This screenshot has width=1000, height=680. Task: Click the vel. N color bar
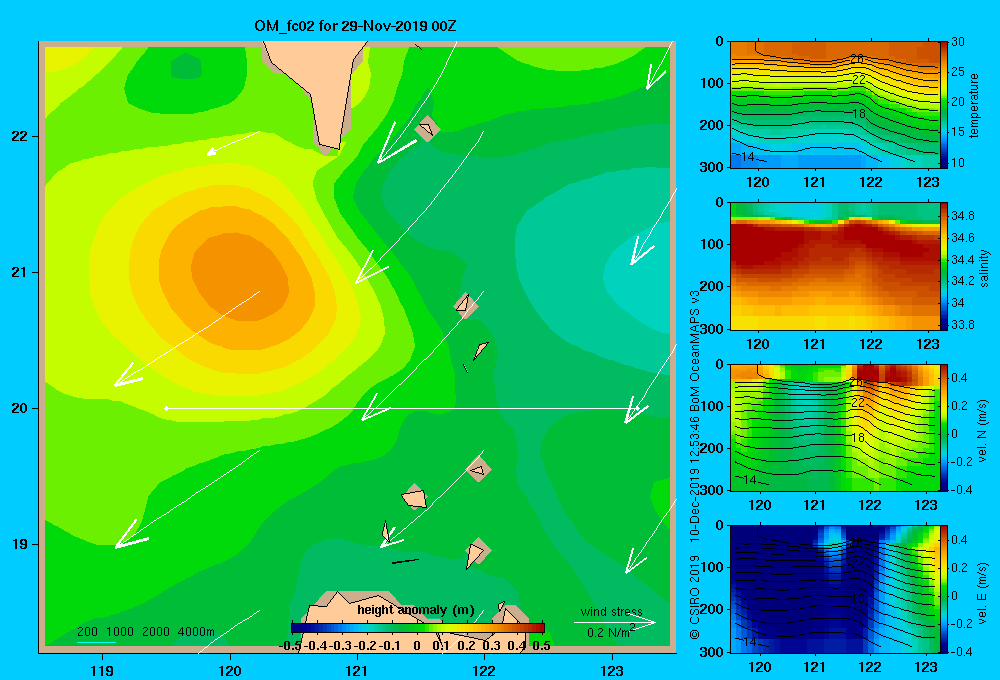tap(944, 428)
